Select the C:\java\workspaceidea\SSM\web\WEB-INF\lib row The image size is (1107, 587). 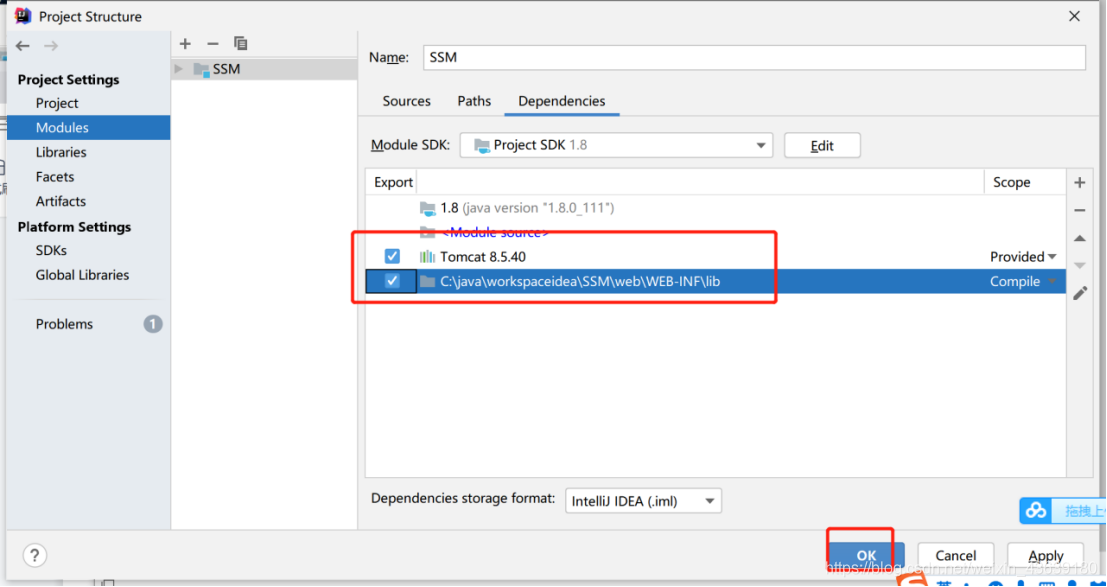click(715, 281)
